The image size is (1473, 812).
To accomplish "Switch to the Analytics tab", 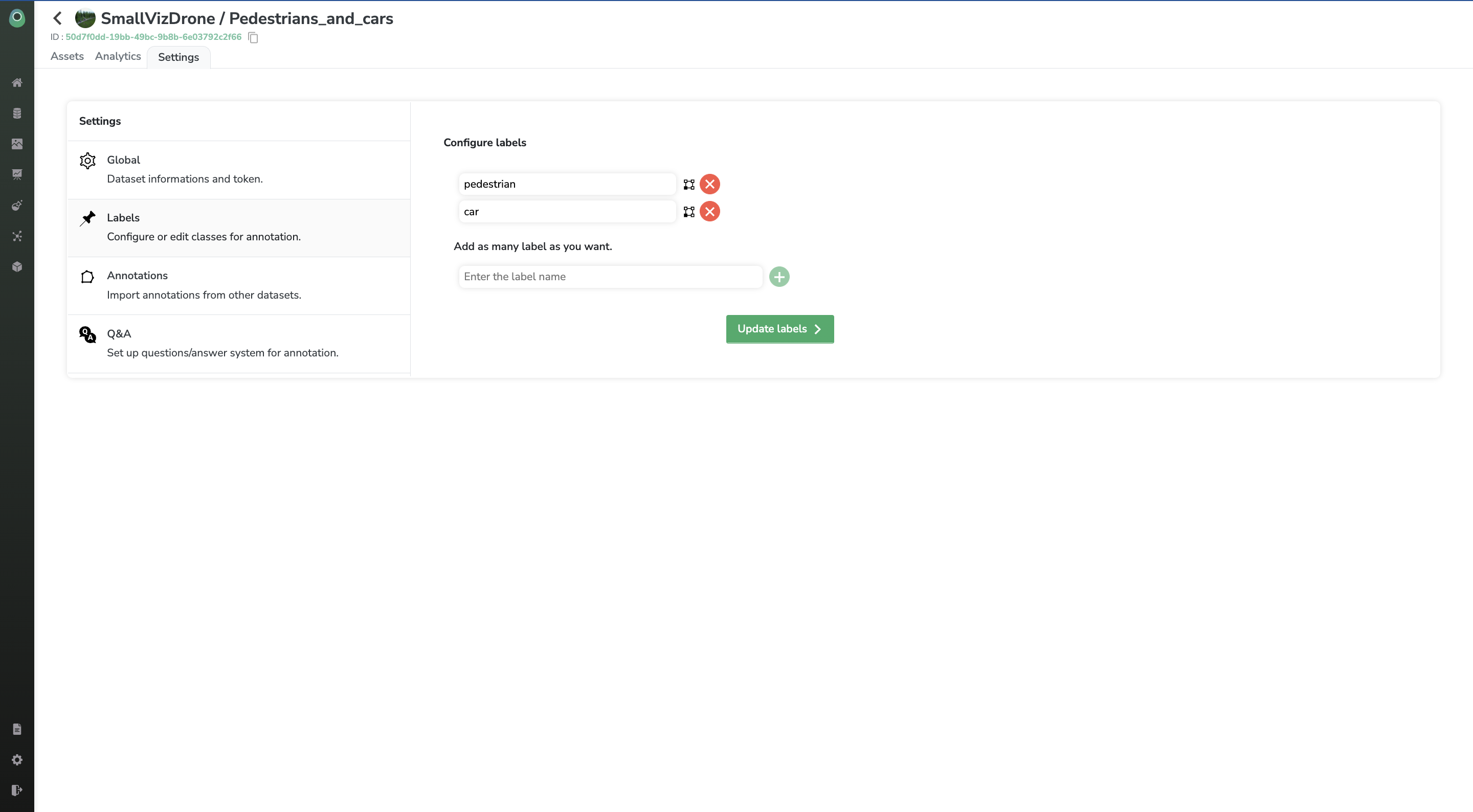I will (x=118, y=56).
